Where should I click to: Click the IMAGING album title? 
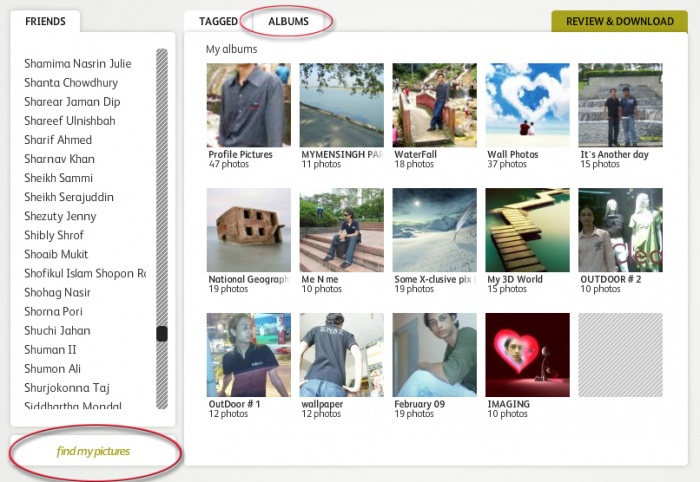[x=508, y=404]
